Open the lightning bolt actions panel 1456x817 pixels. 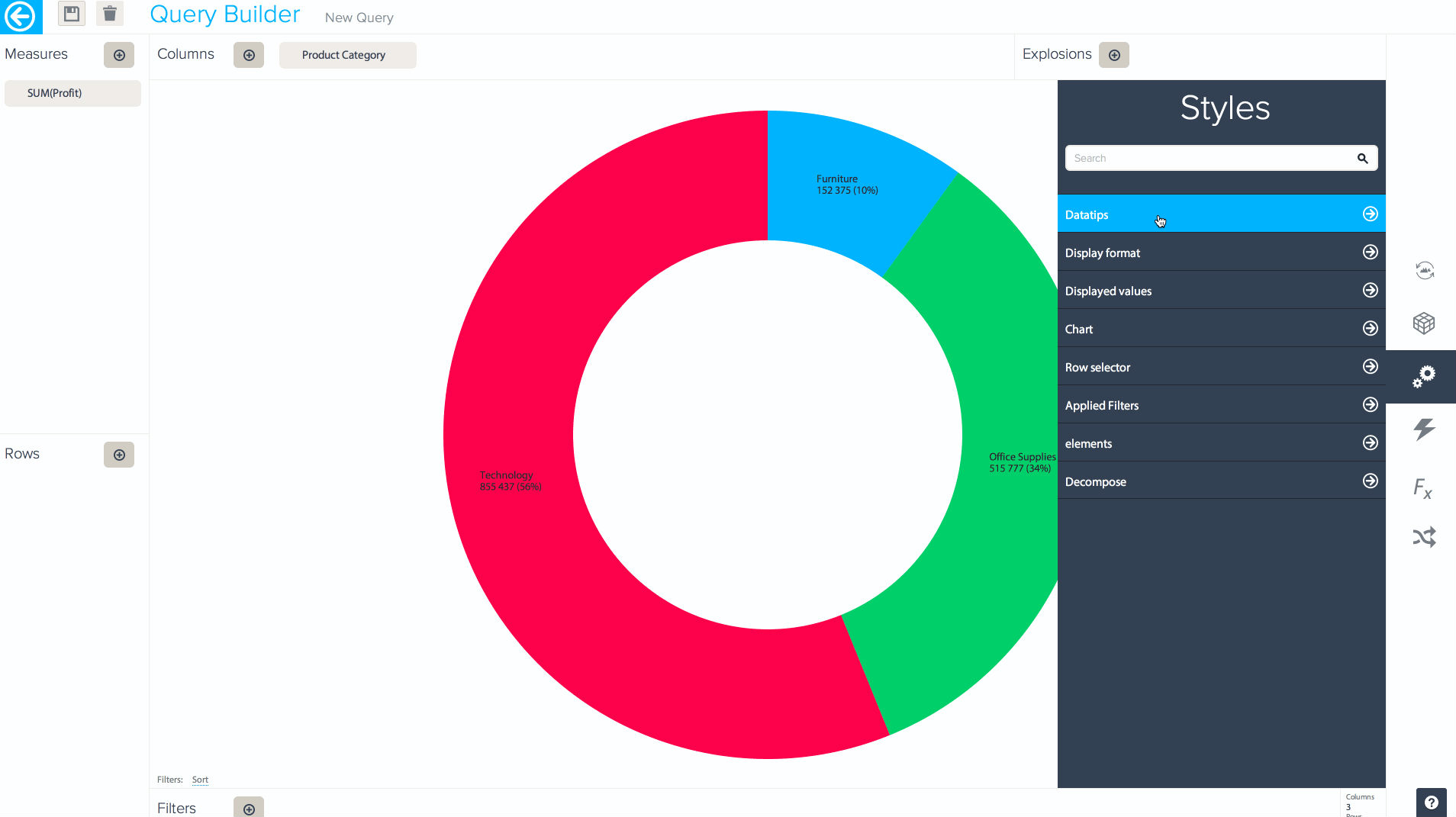pyautogui.click(x=1424, y=429)
